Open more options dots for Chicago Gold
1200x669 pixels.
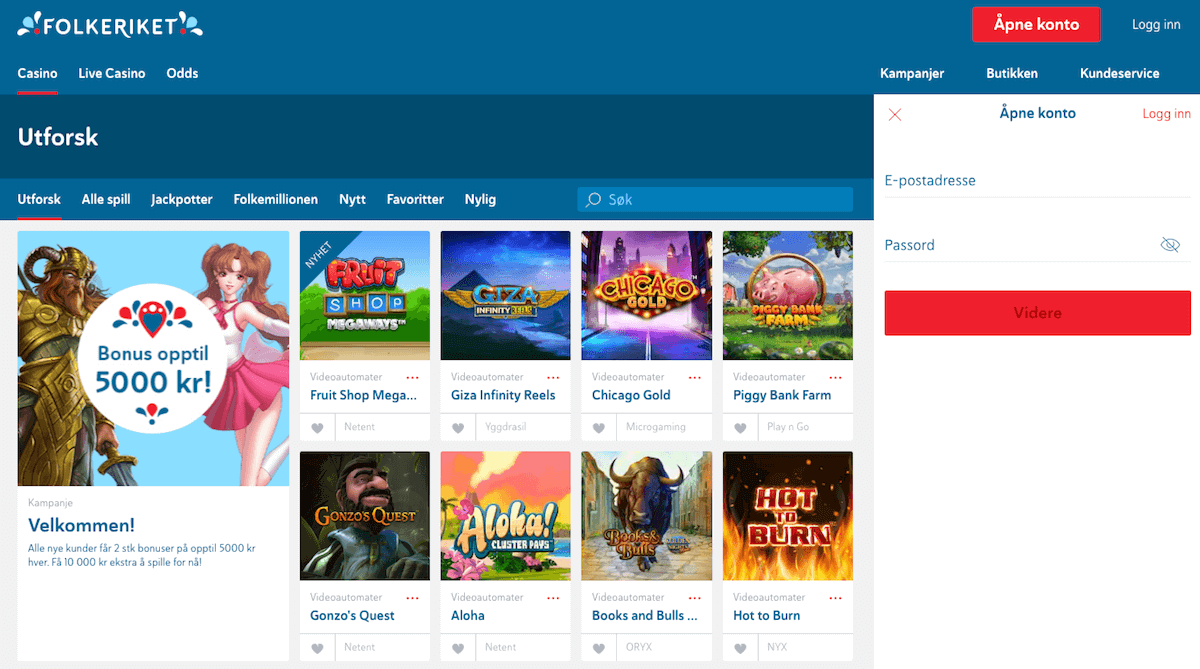[695, 378]
